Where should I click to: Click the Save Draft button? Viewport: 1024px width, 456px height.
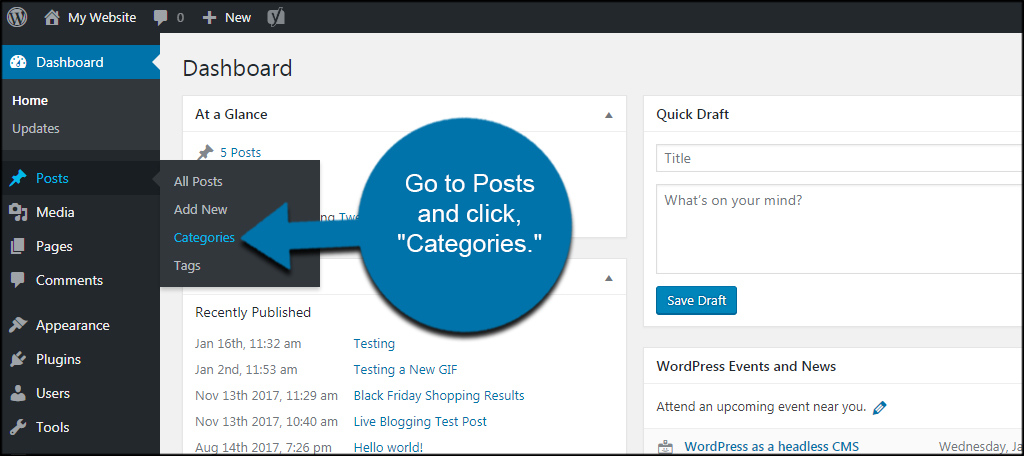click(696, 301)
